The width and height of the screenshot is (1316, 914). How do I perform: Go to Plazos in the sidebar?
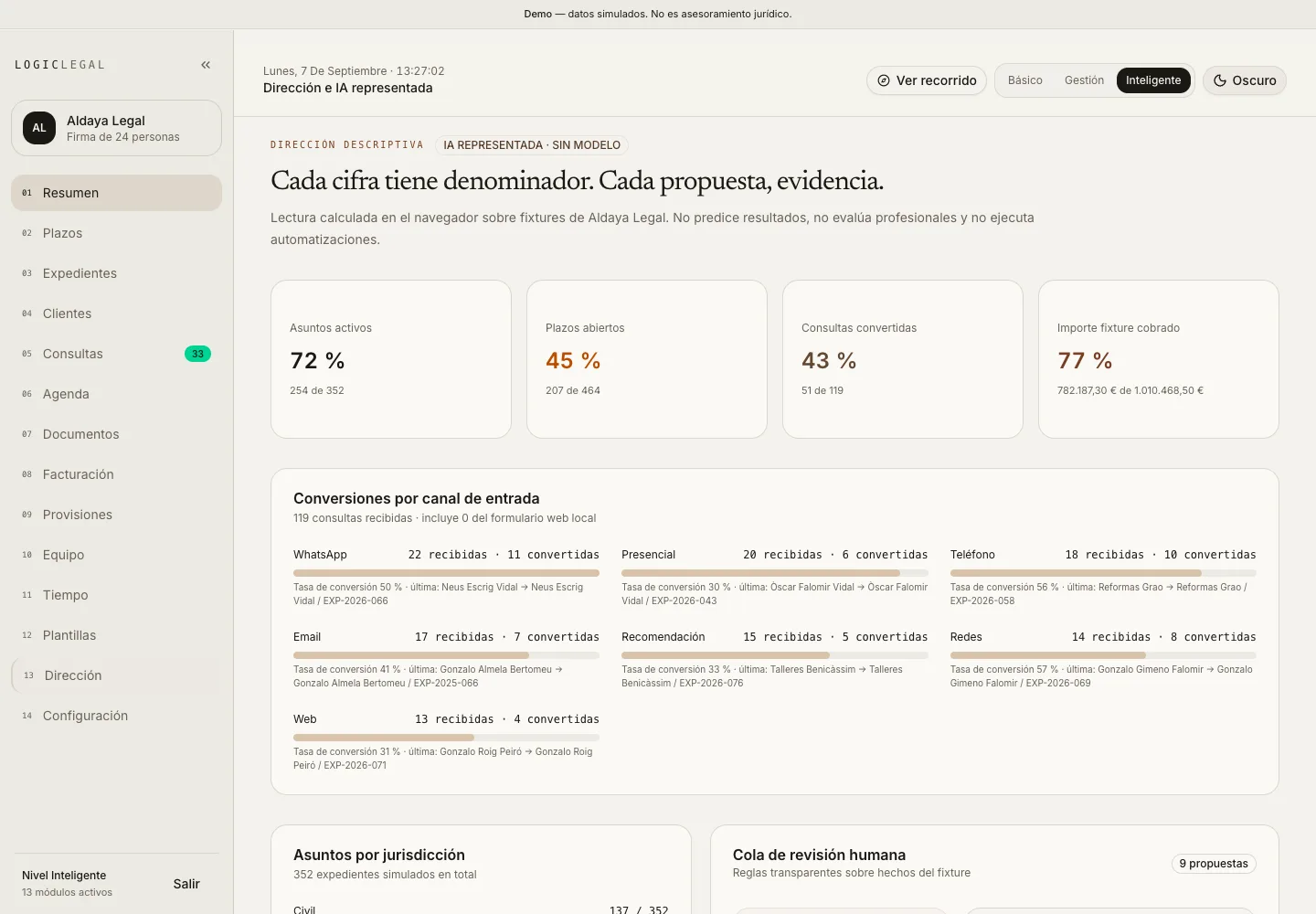click(116, 233)
